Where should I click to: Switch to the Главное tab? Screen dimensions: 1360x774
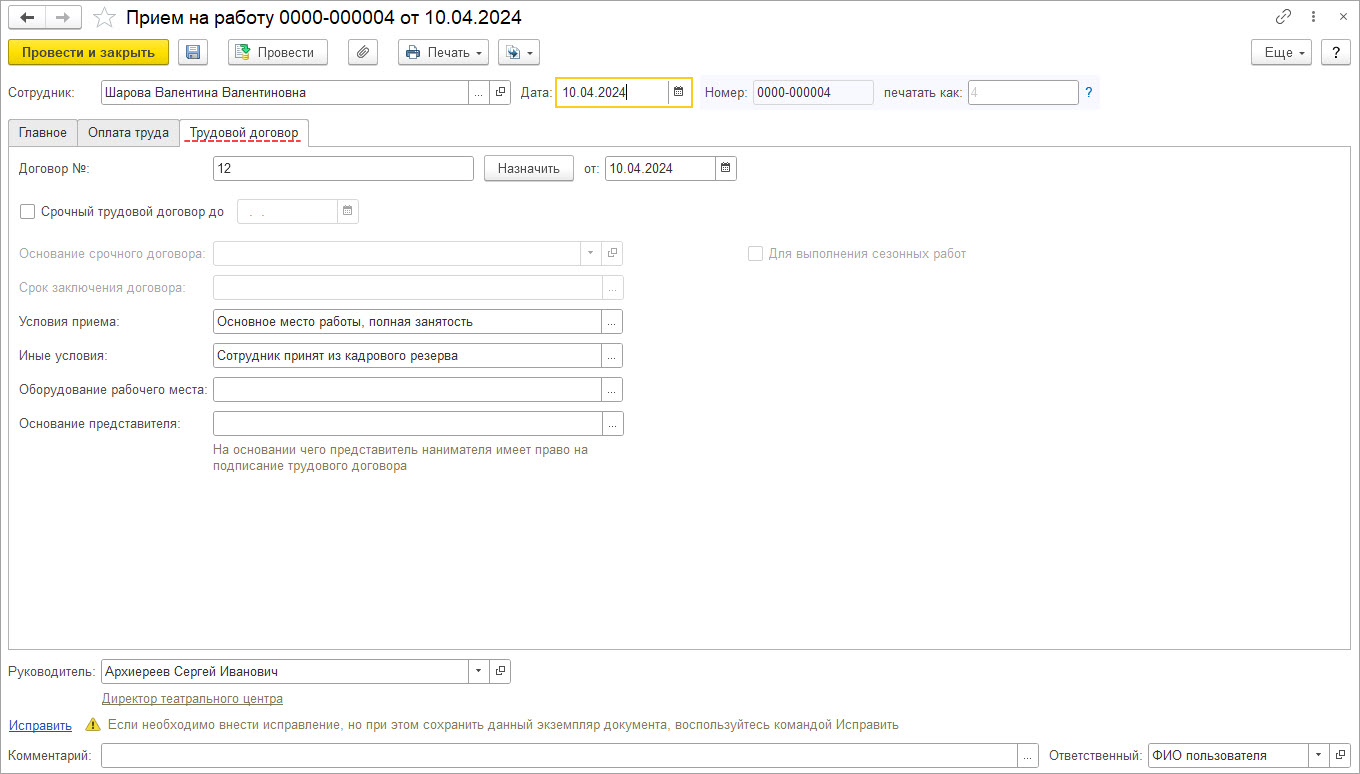[43, 133]
